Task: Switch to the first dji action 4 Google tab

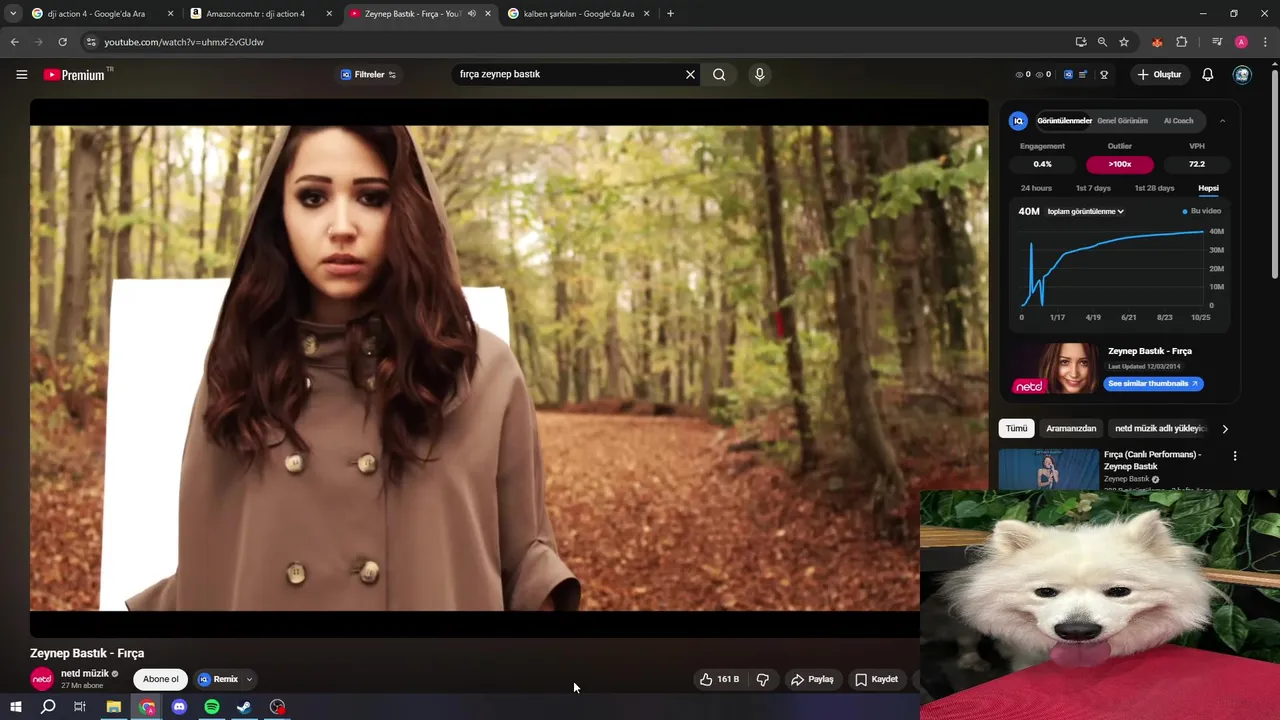Action: point(101,14)
